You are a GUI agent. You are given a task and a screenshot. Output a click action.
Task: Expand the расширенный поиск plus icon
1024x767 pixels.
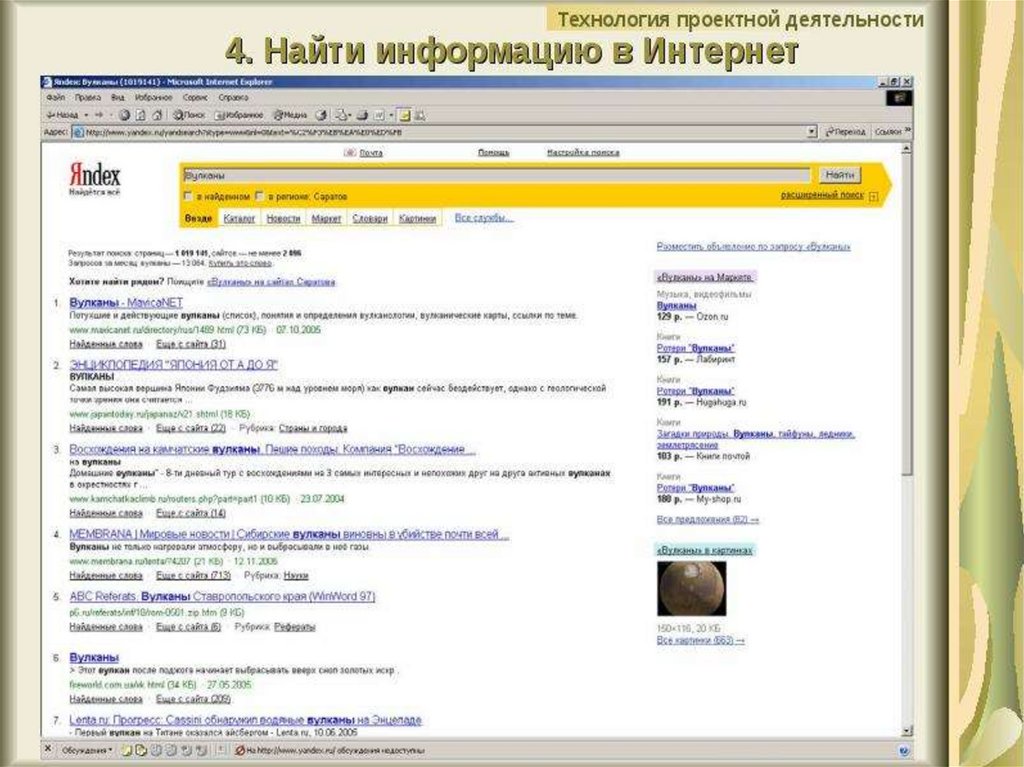click(x=873, y=197)
